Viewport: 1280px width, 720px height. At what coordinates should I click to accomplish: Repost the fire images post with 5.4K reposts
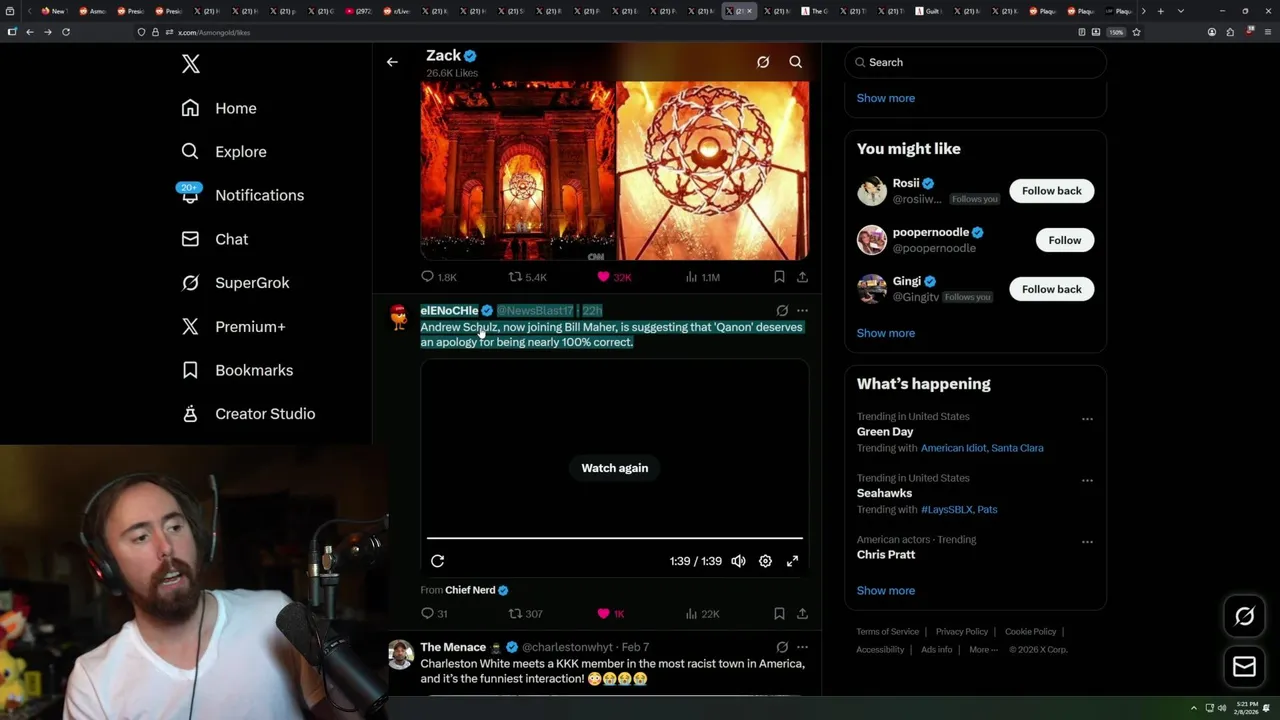tap(528, 277)
